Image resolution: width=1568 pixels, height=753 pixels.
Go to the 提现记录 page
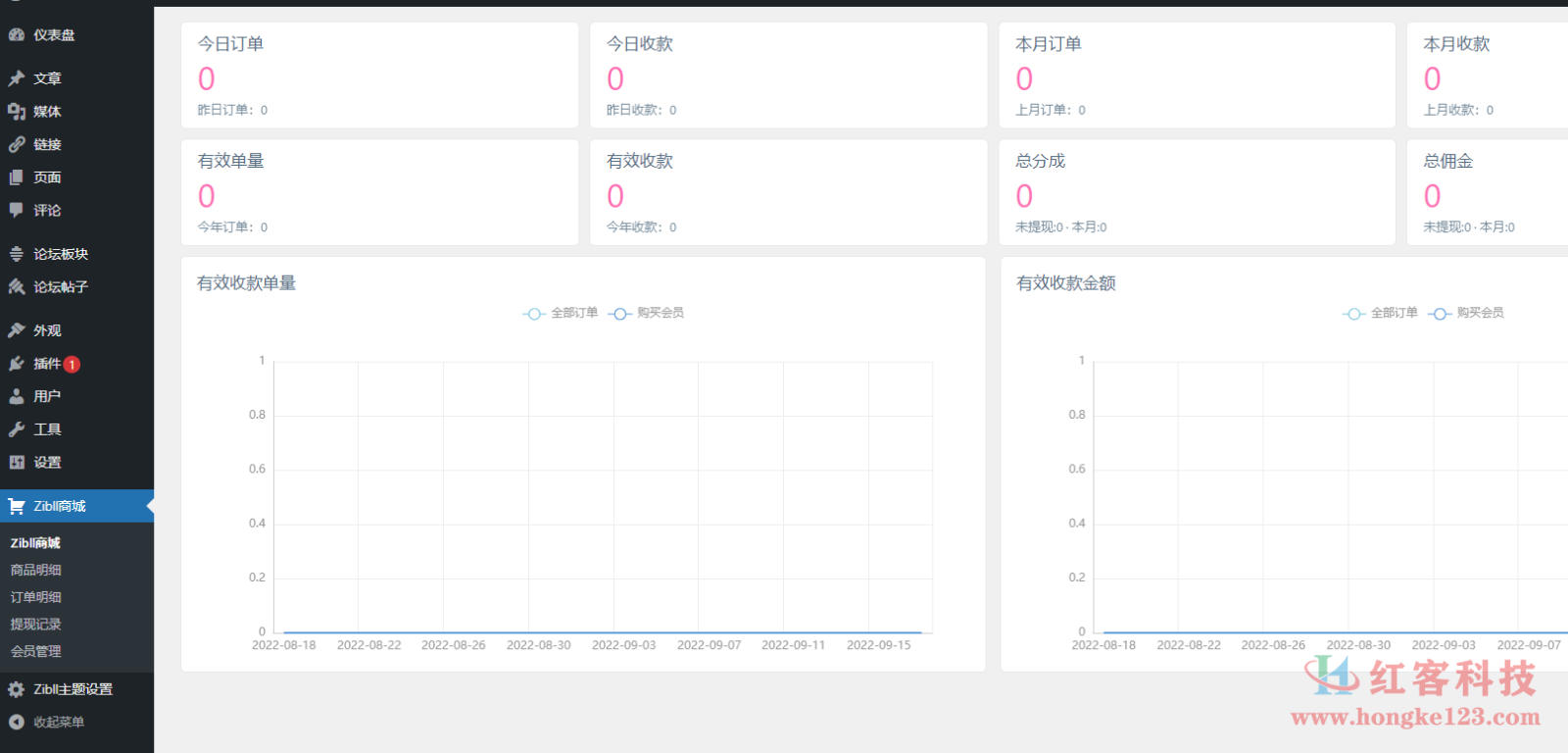click(x=36, y=625)
